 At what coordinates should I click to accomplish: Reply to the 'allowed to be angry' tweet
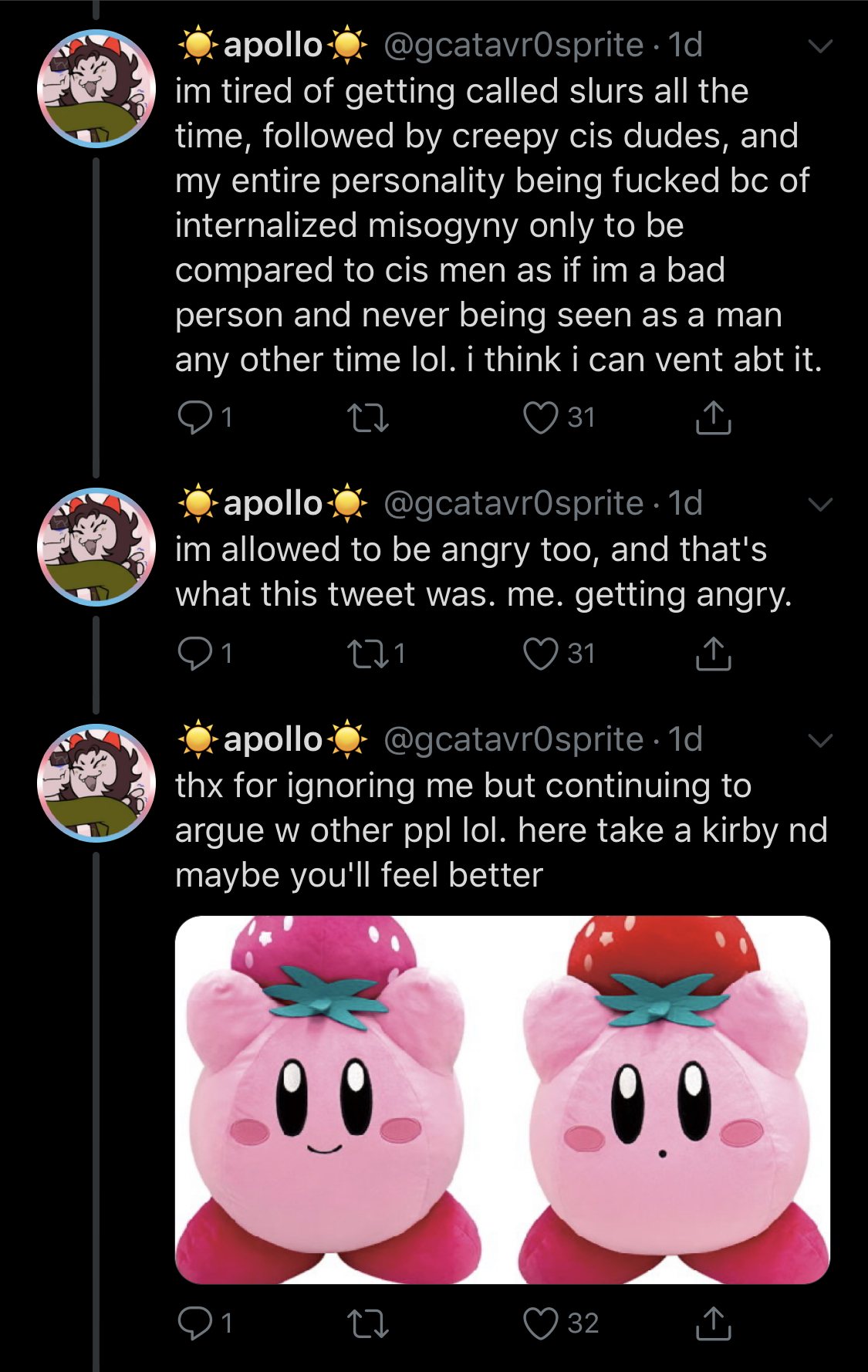tap(194, 654)
